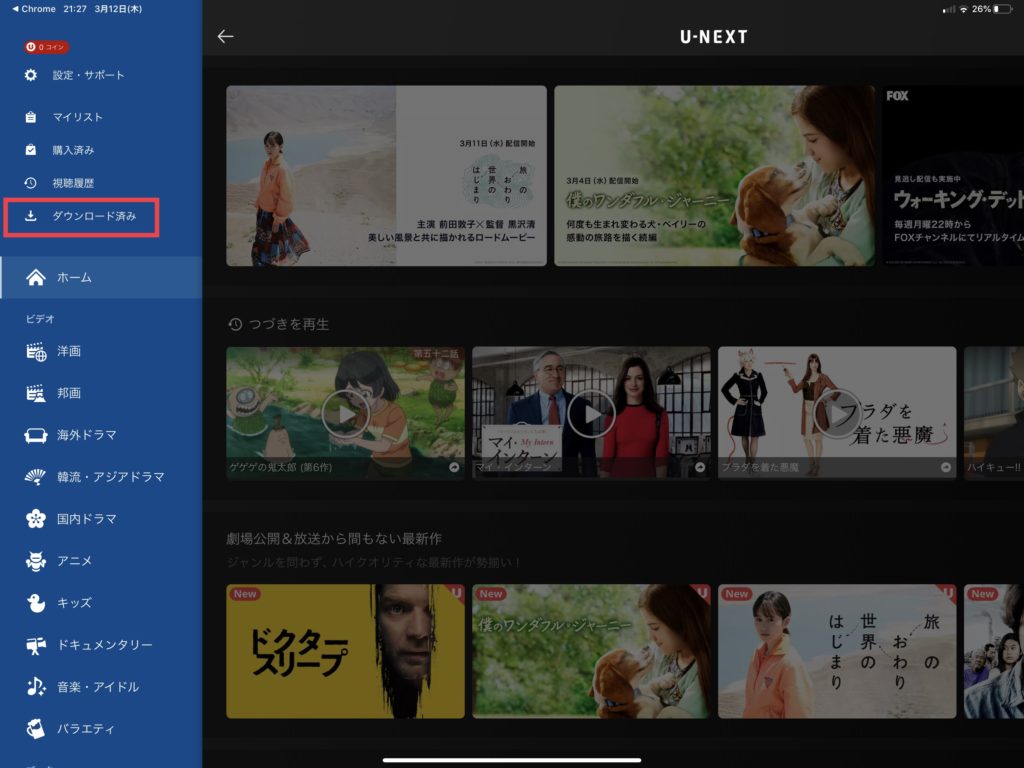Tap the 邦画 clapperboard icon
1024x768 pixels.
point(36,393)
